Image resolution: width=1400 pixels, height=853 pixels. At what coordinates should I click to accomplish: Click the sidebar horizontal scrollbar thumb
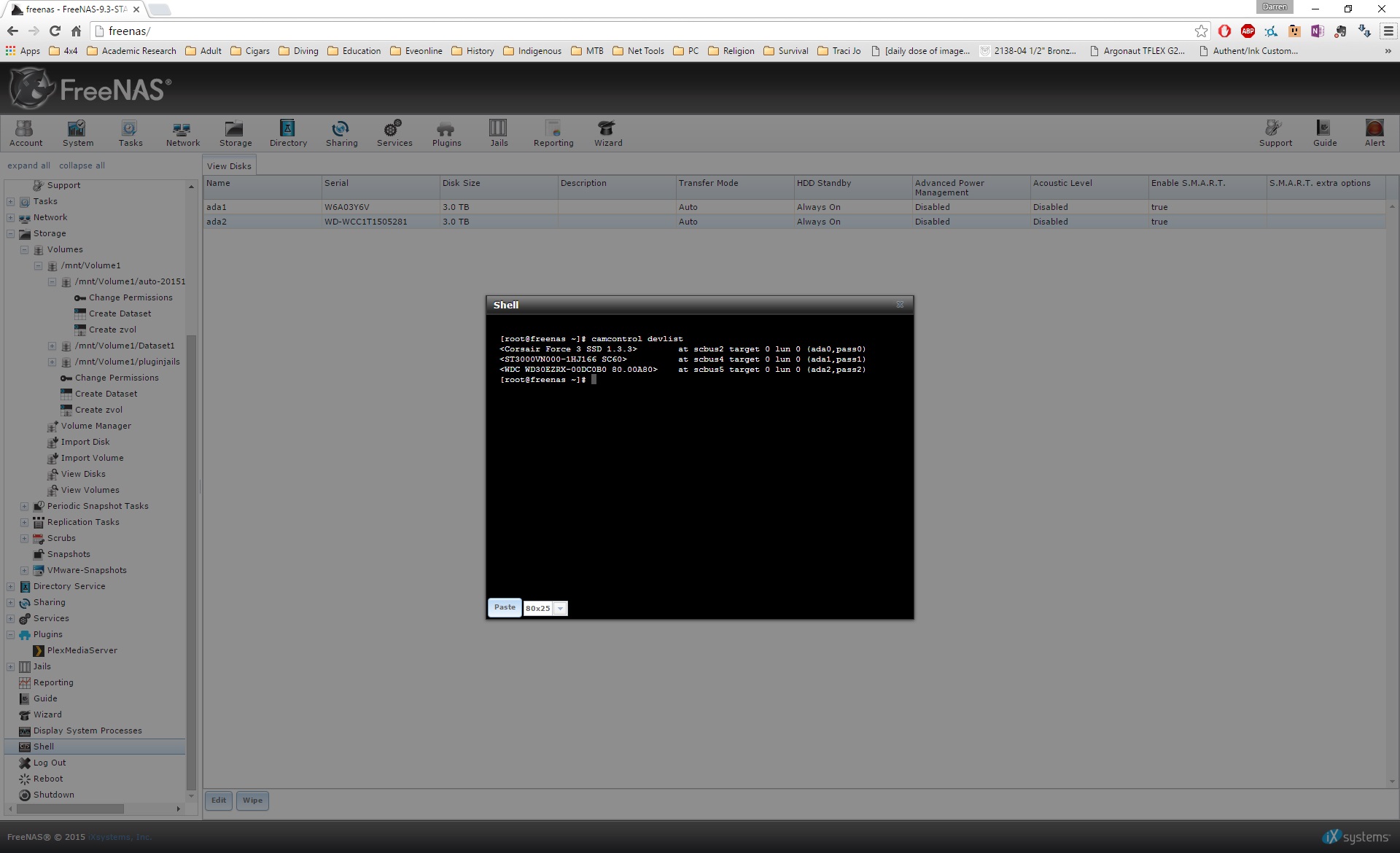(x=70, y=809)
